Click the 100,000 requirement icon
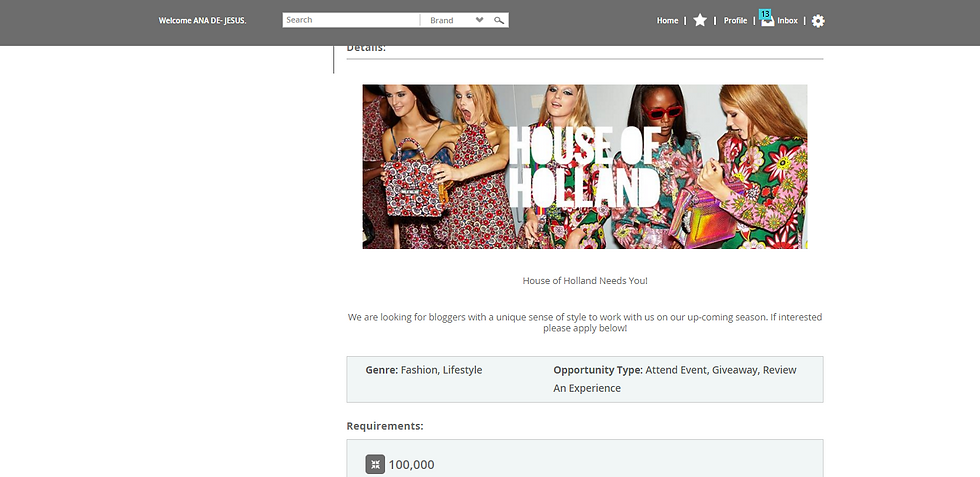980x477 pixels. pos(375,464)
